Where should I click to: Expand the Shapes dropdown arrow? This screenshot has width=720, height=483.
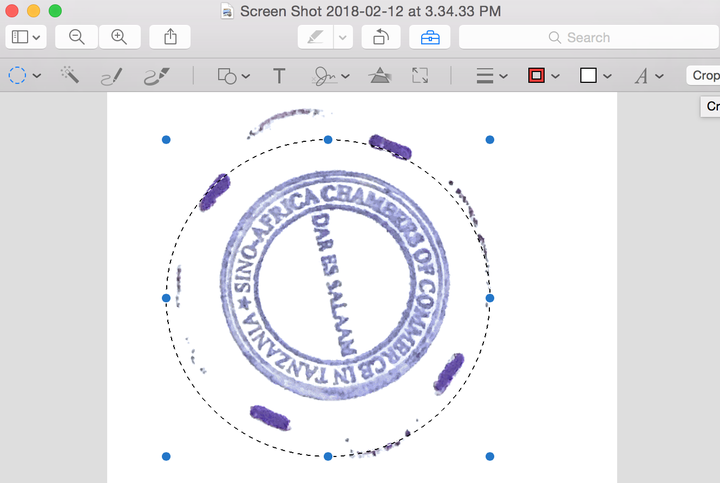tap(246, 76)
